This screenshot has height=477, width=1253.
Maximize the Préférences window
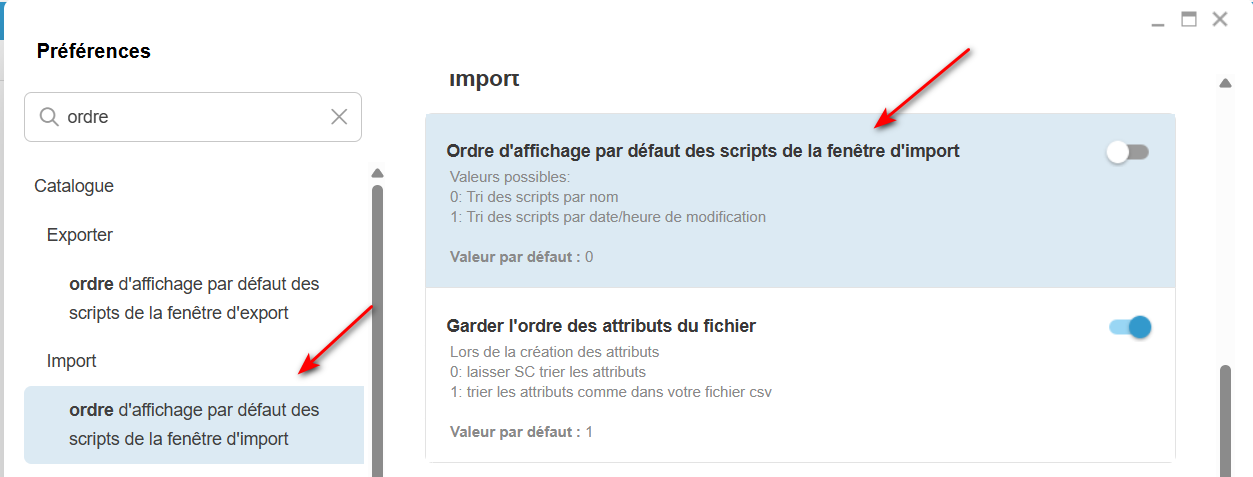(x=1189, y=19)
